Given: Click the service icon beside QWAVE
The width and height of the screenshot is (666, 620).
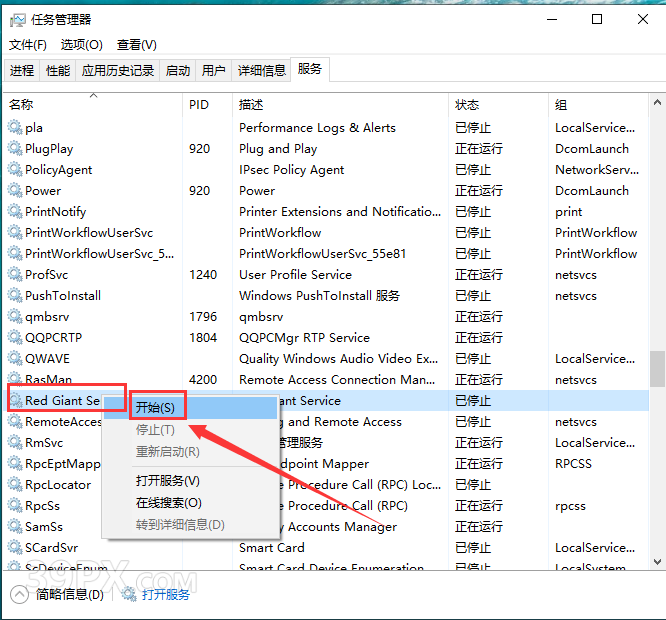Looking at the screenshot, I should pyautogui.click(x=15, y=359).
